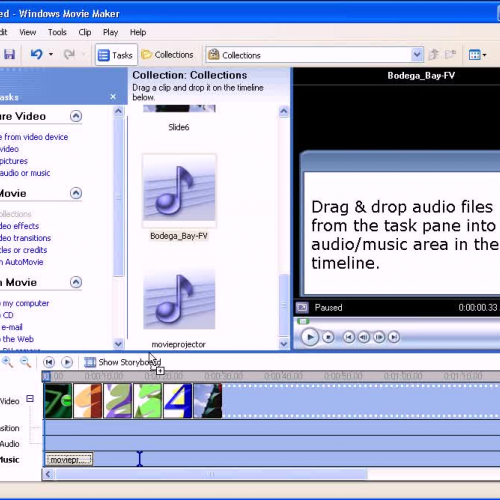Open the Clip menu
This screenshot has height=500, width=500.
[85, 32]
